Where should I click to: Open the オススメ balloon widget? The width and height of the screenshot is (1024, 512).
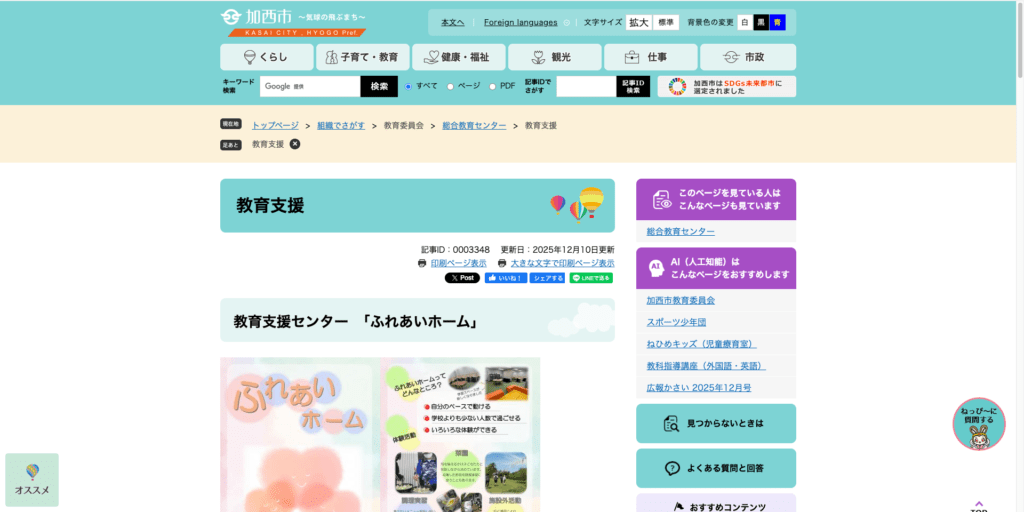[x=32, y=480]
